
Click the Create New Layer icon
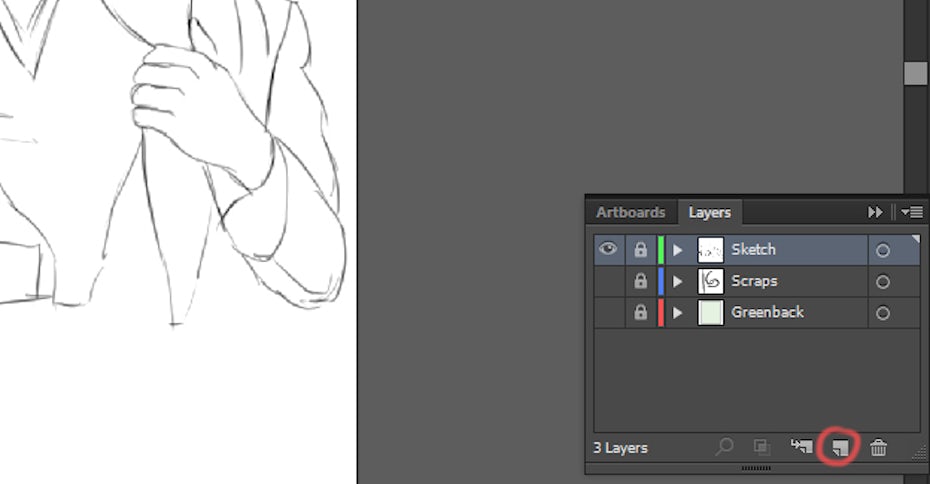coord(841,447)
